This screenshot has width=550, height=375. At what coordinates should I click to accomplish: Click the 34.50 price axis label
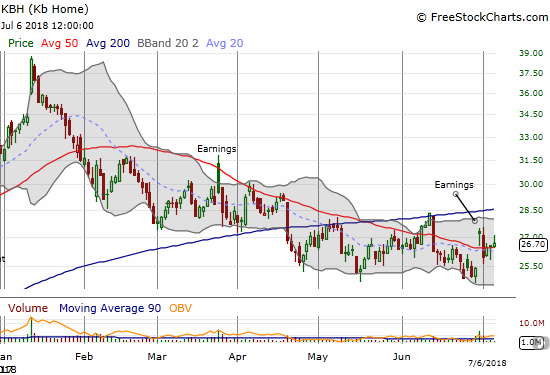pyautogui.click(x=531, y=114)
